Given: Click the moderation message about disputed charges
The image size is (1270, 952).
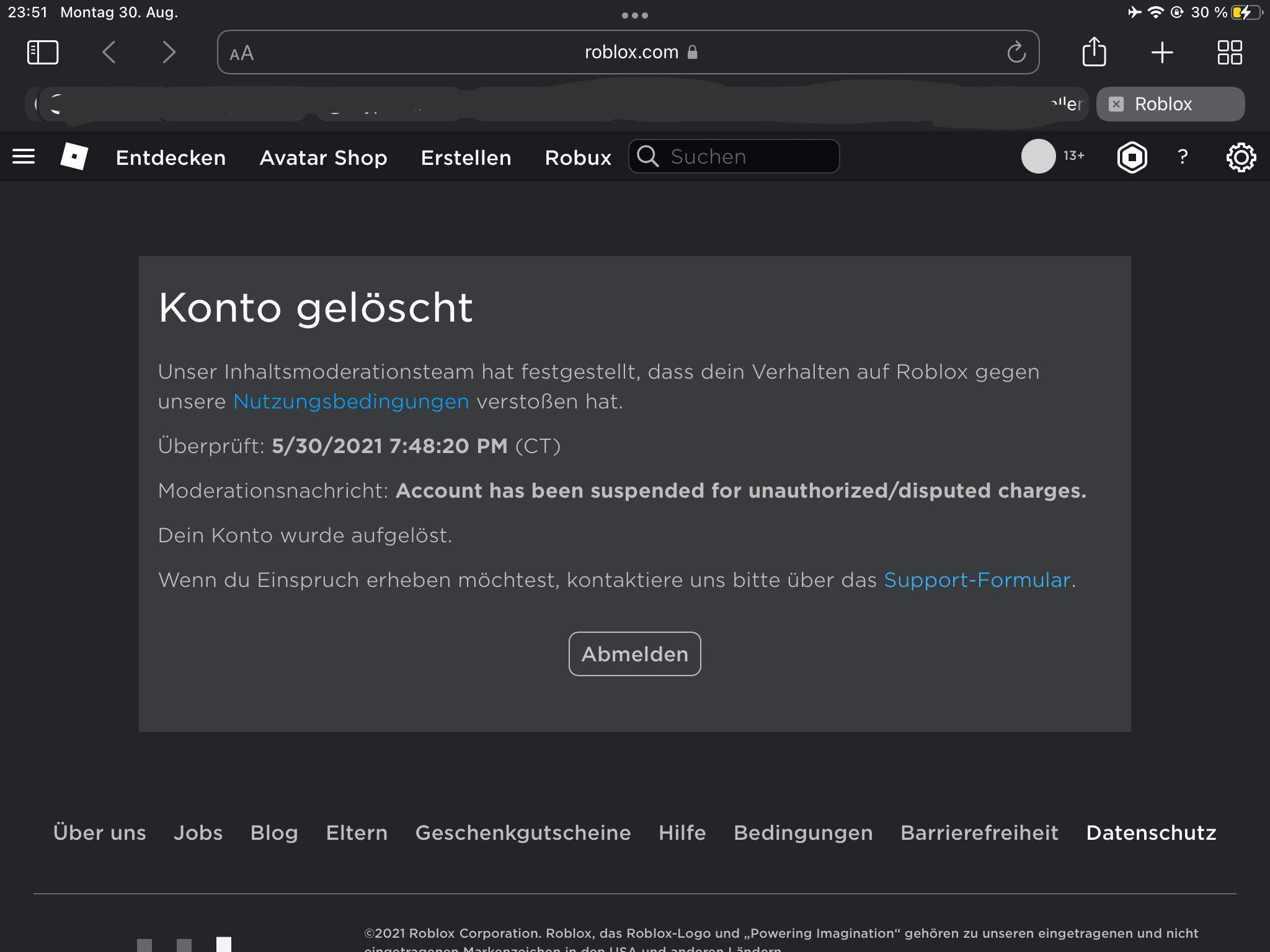Looking at the screenshot, I should pyautogui.click(x=741, y=491).
